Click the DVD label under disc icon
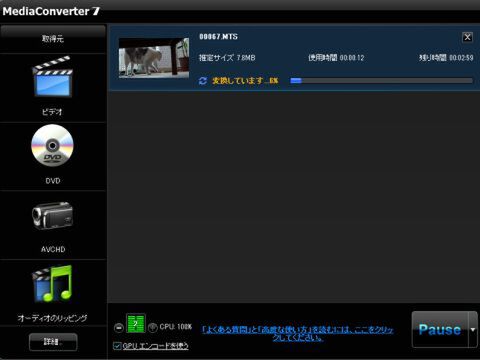 (x=53, y=181)
